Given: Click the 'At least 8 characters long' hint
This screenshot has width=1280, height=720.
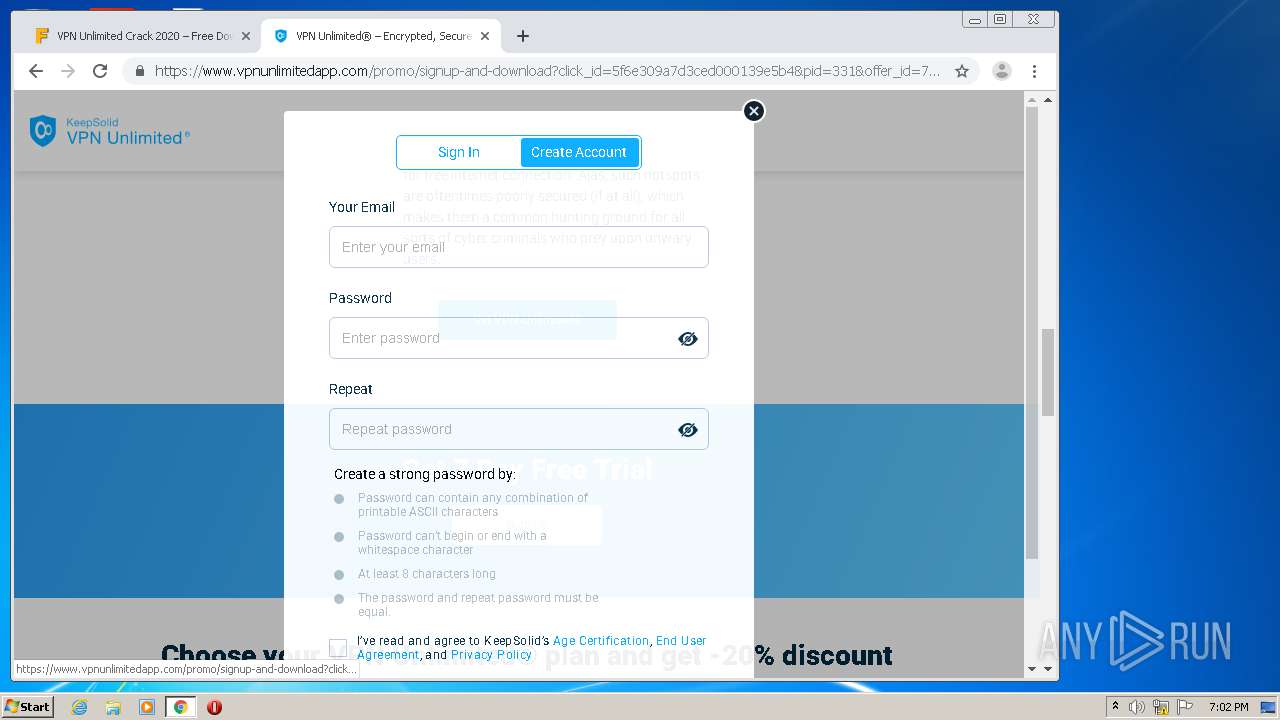Looking at the screenshot, I should 427,574.
